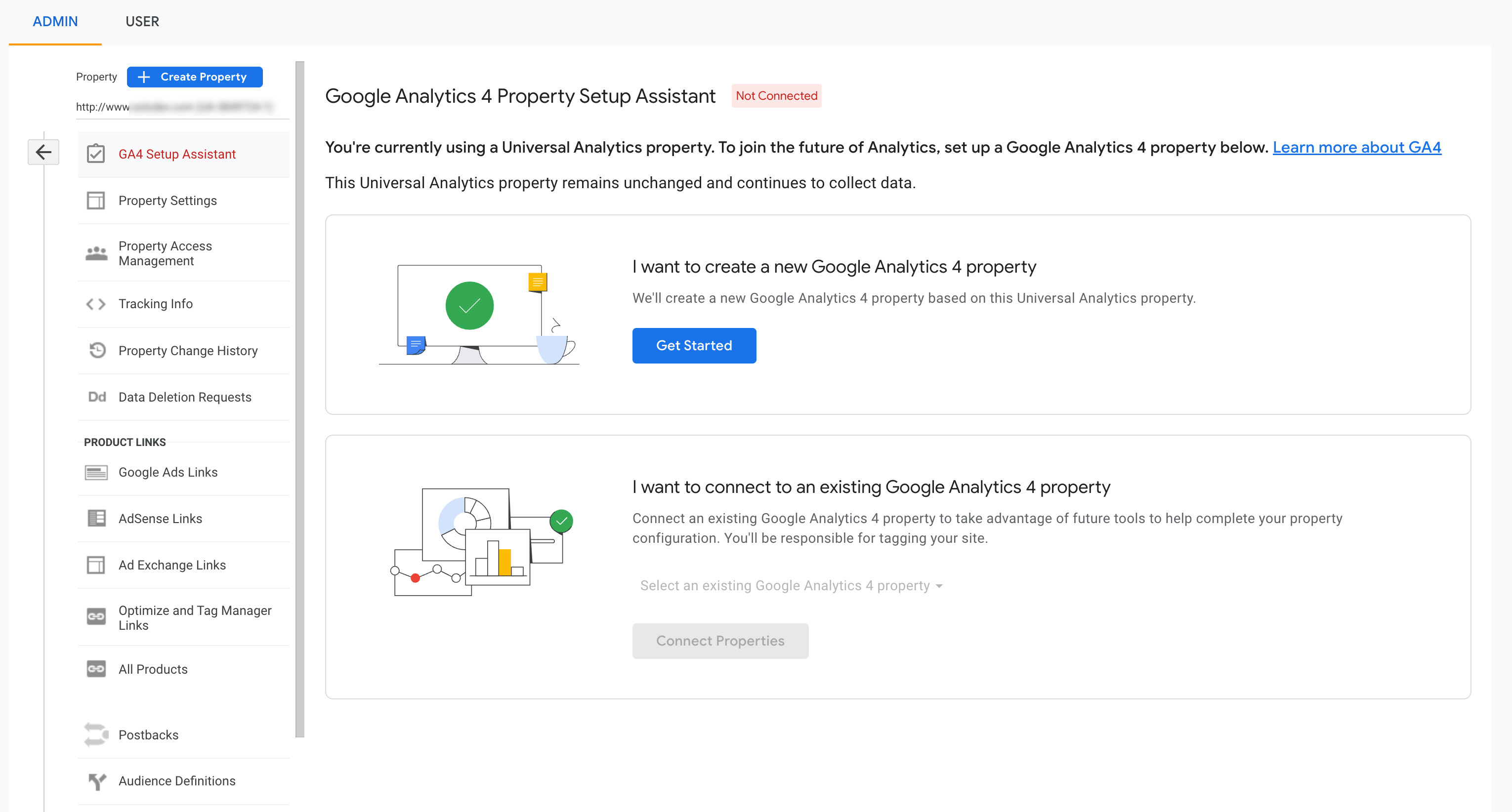This screenshot has width=1512, height=812.
Task: Open Google Ads Links
Action: coord(184,472)
